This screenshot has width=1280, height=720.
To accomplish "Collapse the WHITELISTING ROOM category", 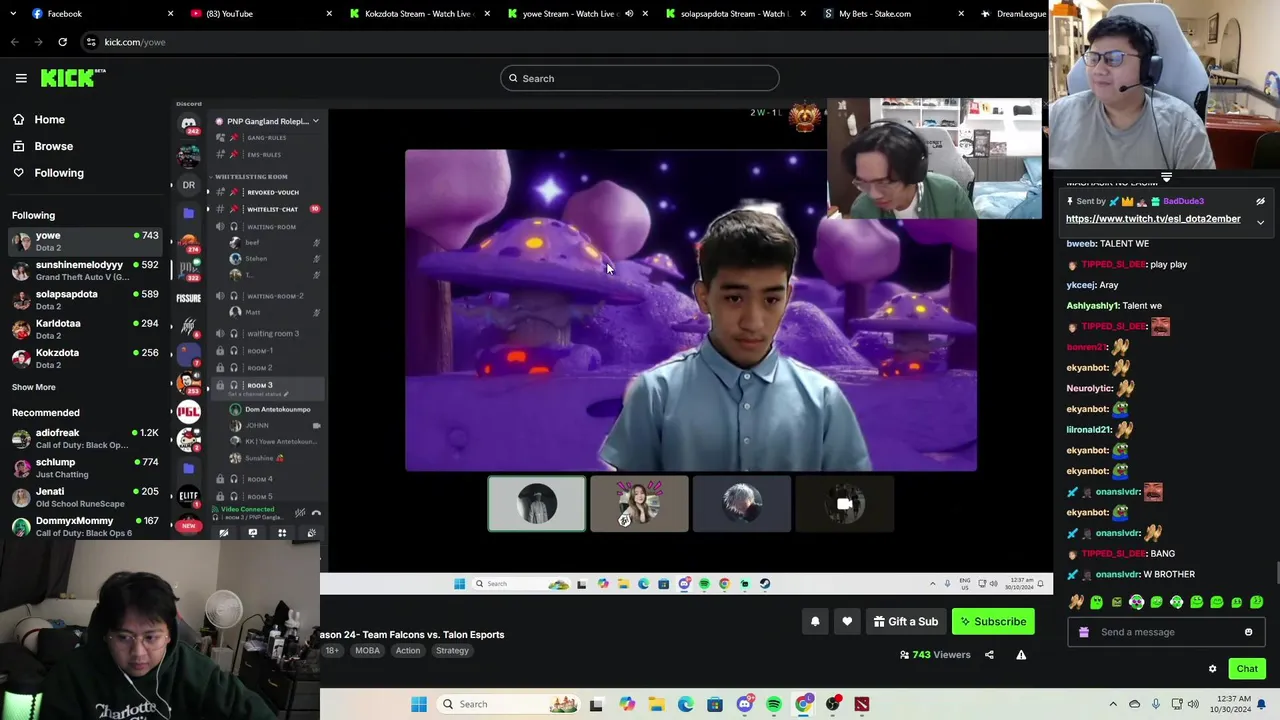I will (x=250, y=176).
